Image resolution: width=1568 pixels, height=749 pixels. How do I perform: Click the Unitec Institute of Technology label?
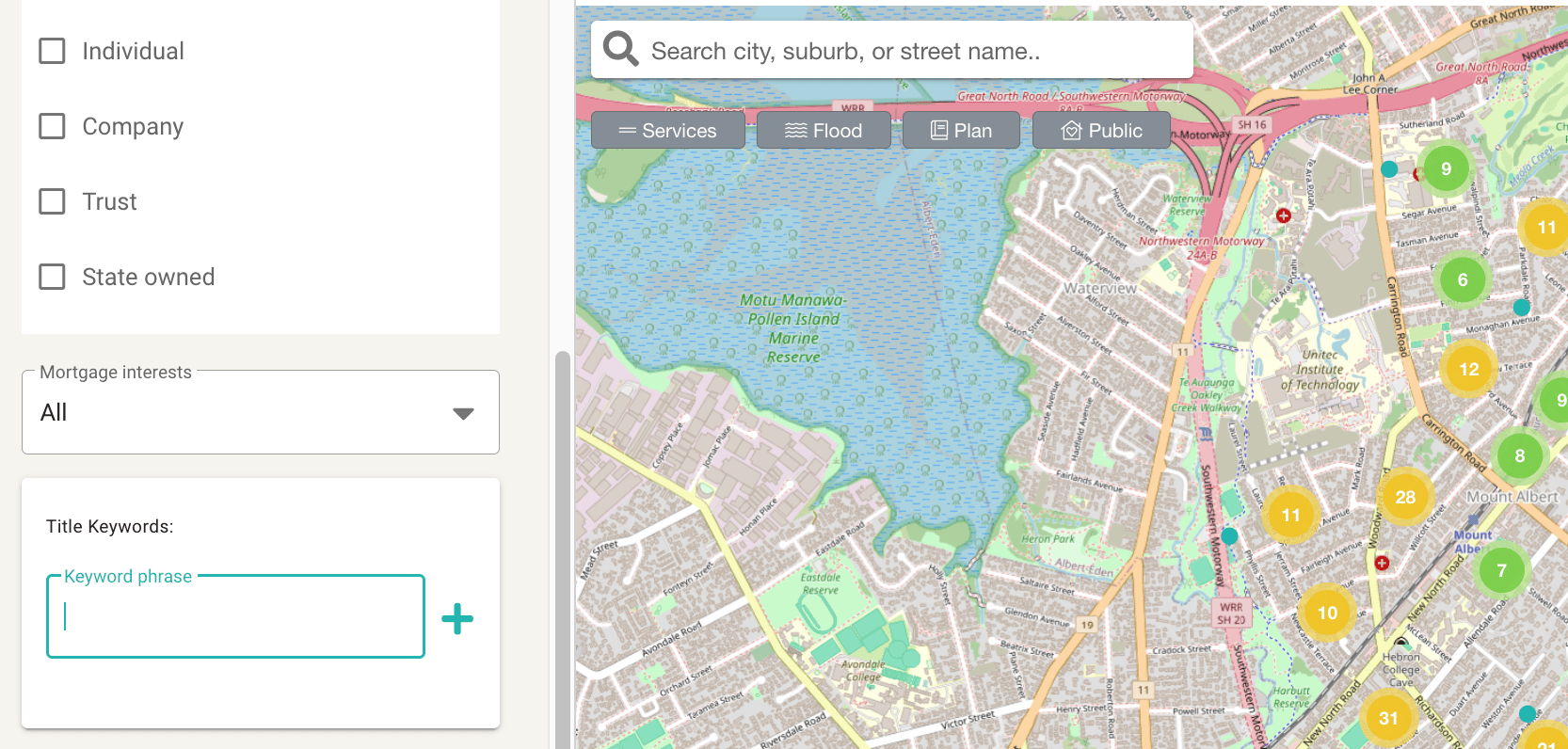tap(1320, 370)
